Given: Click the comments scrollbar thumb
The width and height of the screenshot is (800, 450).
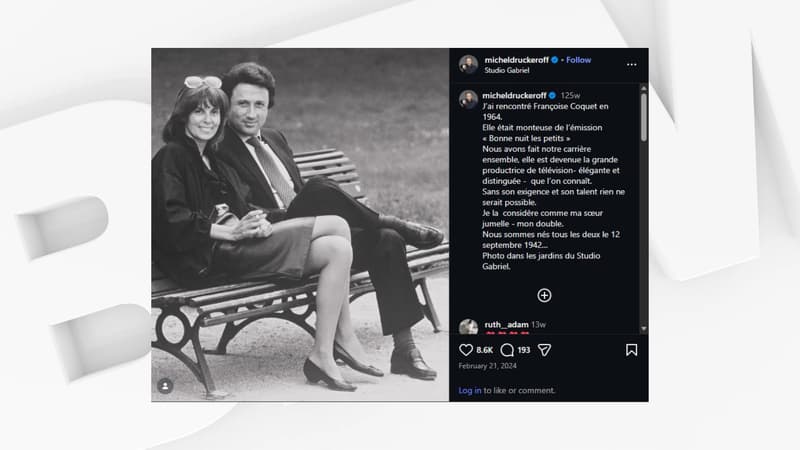Looking at the screenshot, I should 643,117.
